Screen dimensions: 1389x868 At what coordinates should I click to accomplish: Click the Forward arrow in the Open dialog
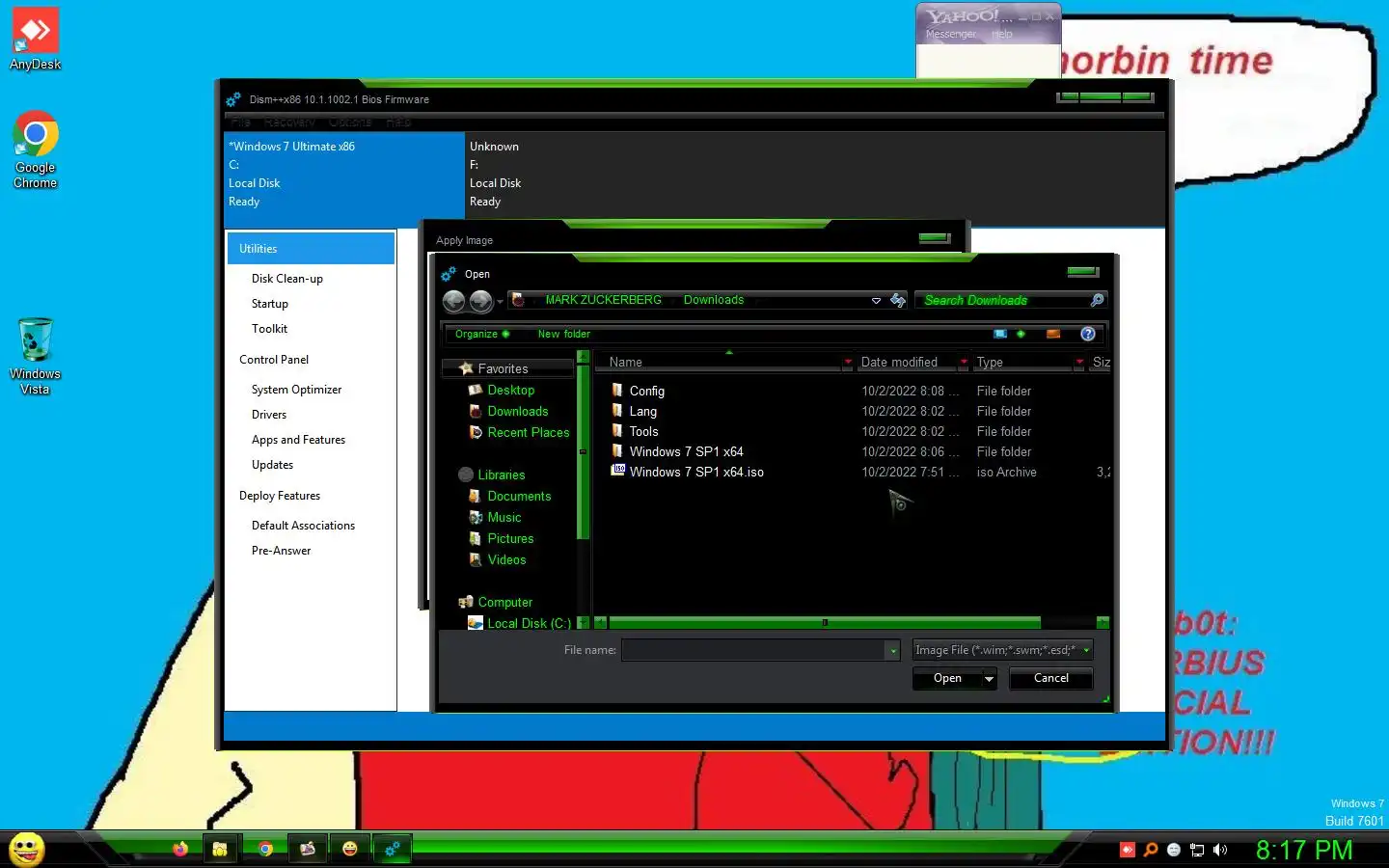480,301
